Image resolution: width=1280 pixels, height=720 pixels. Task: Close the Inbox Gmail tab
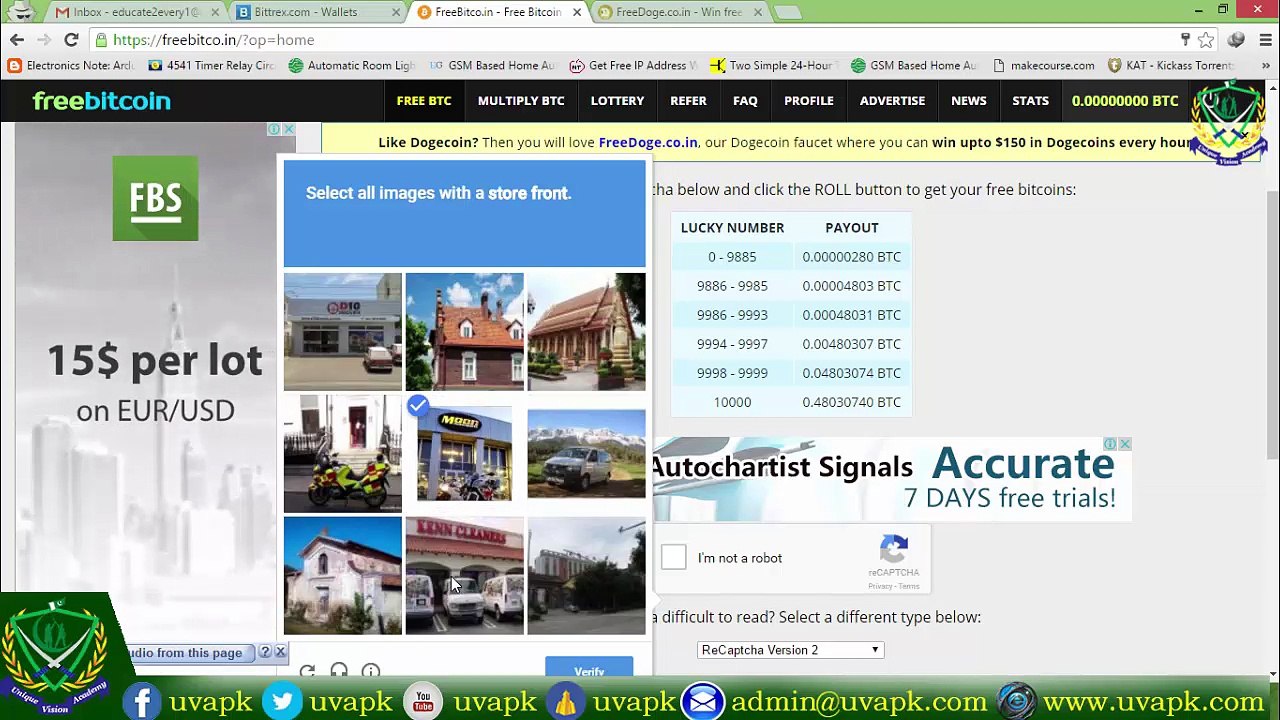(x=215, y=12)
